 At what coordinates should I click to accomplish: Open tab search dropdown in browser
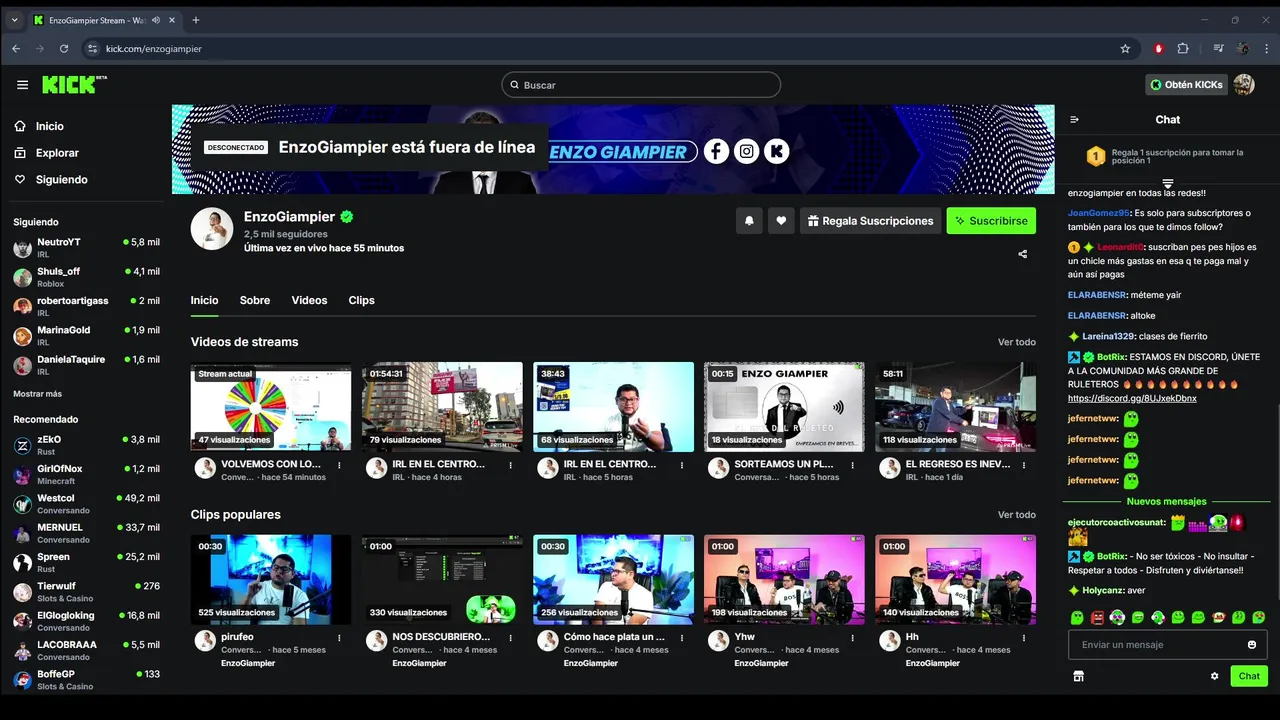[x=14, y=20]
